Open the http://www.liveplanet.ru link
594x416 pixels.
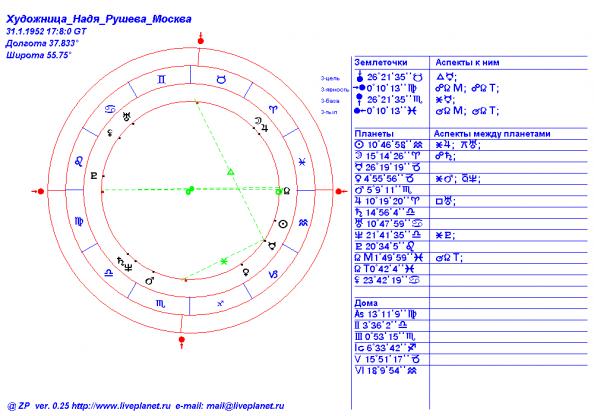(121, 406)
